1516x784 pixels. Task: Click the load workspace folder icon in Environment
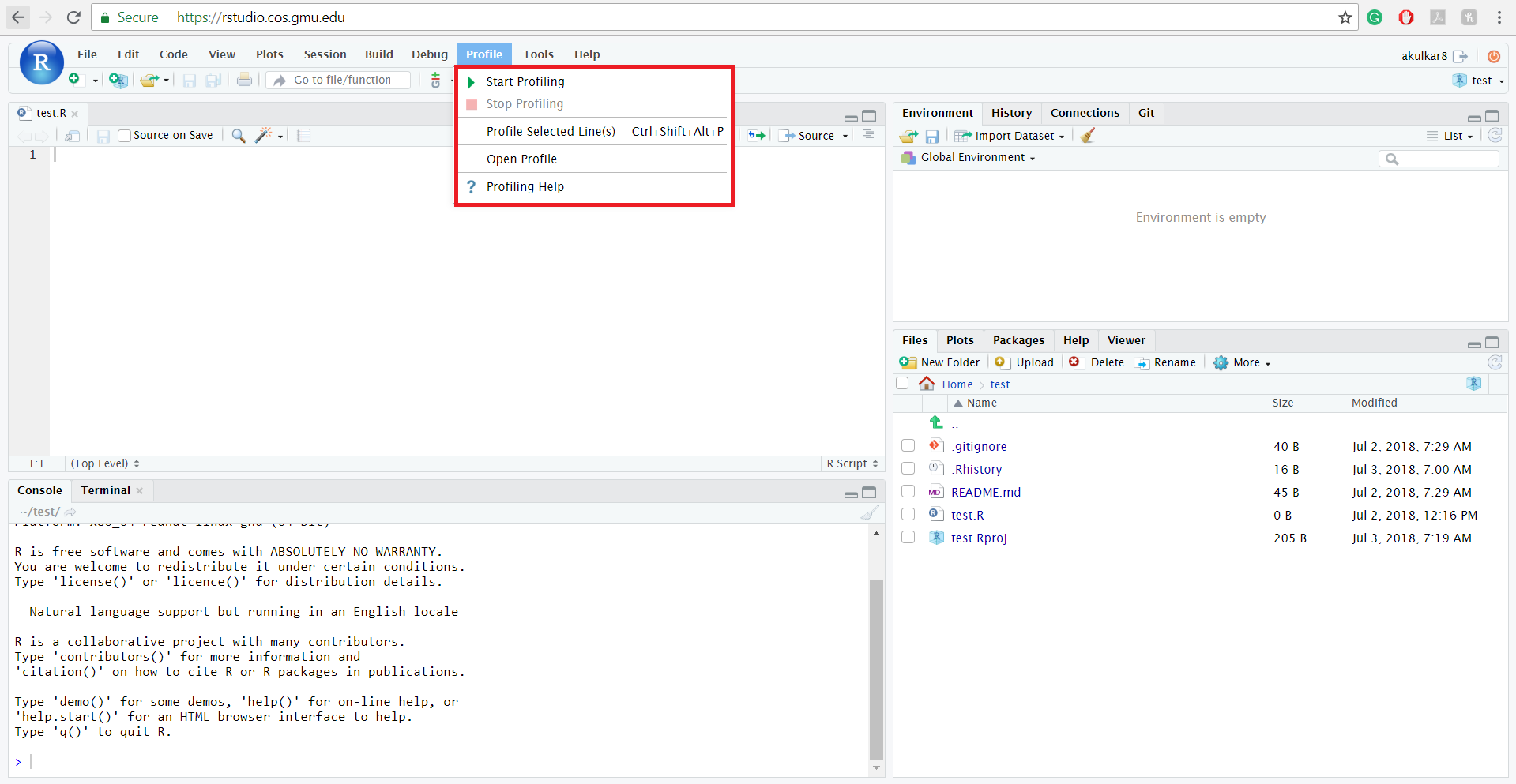(908, 136)
